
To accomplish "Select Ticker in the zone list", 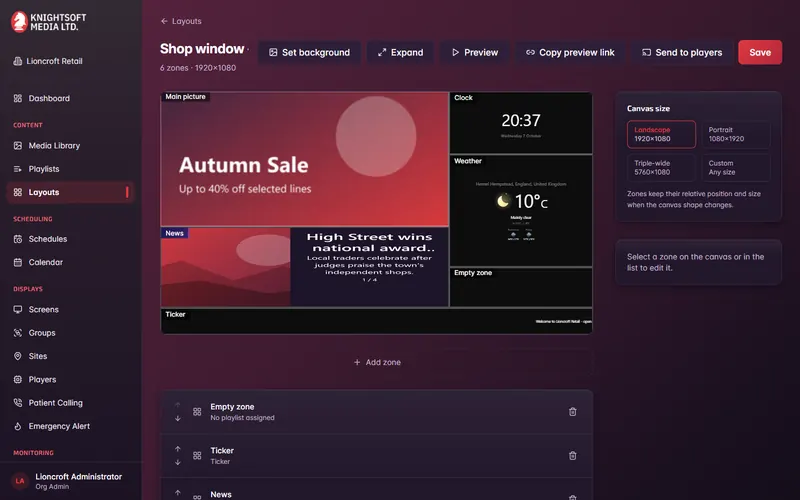I will point(377,456).
